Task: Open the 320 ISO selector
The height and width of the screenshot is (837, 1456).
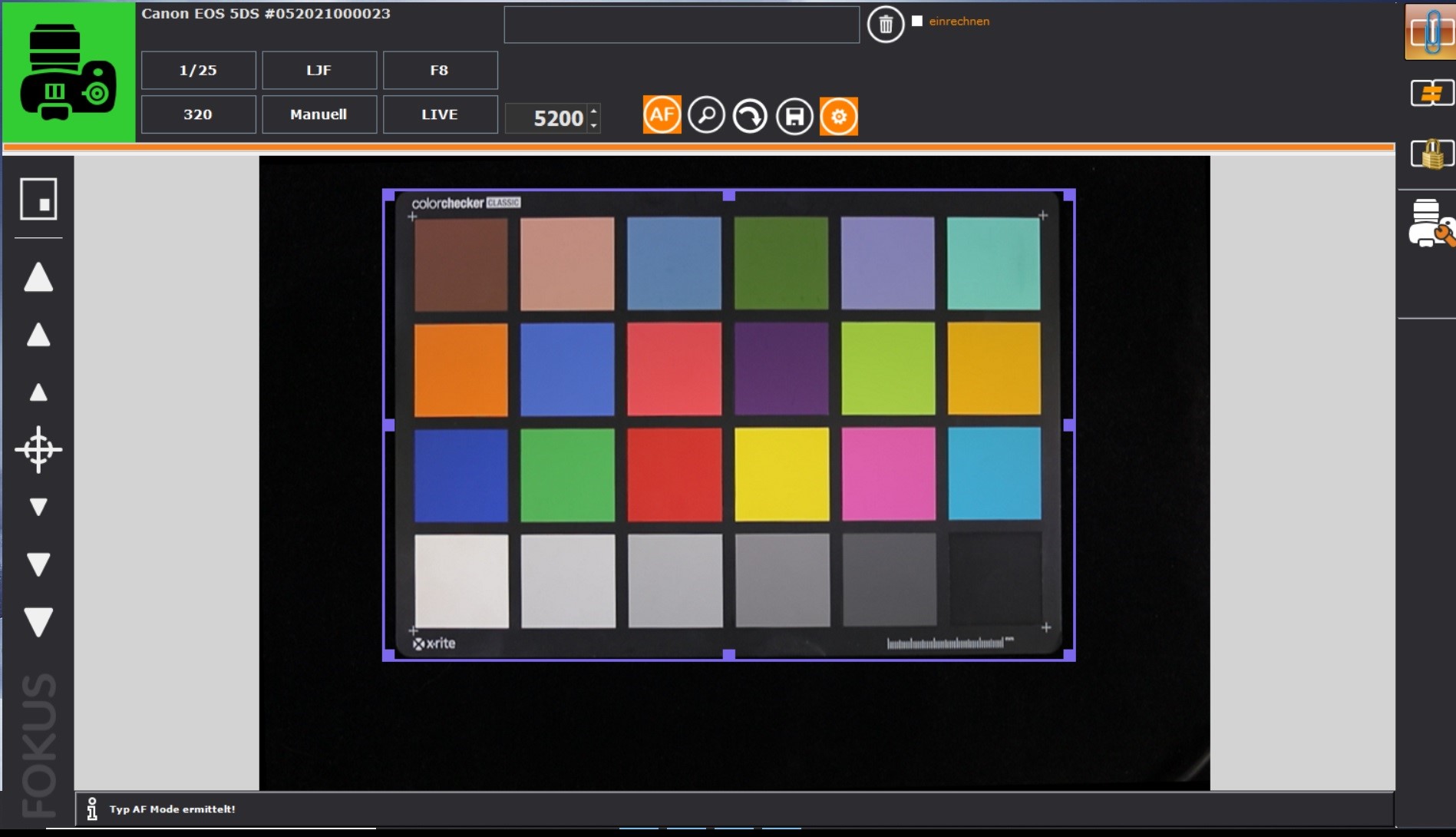Action: pyautogui.click(x=198, y=114)
